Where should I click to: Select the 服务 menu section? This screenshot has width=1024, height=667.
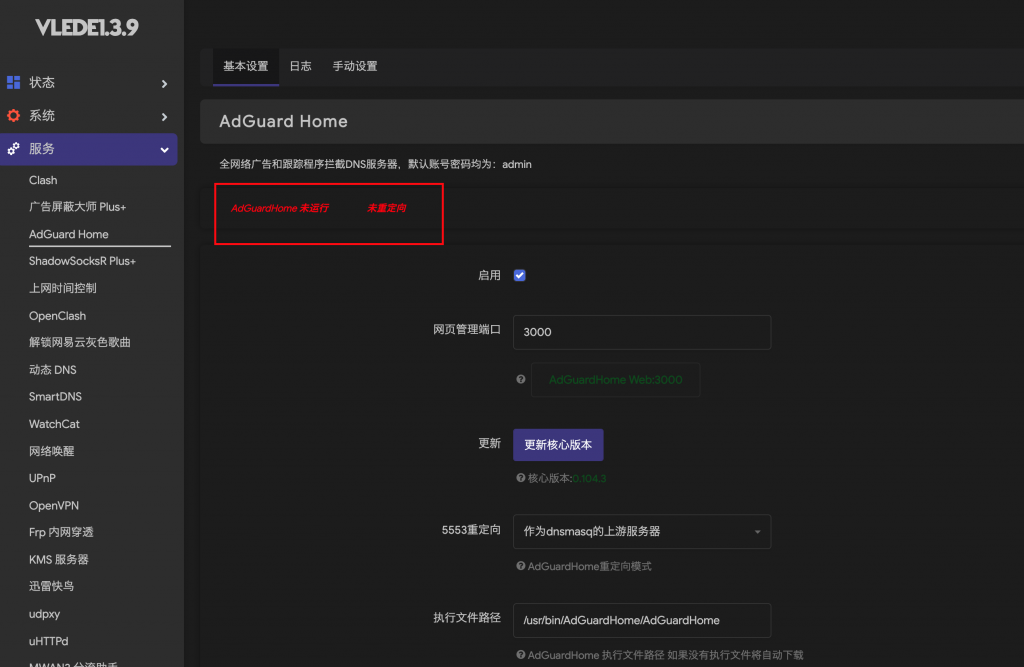point(89,150)
